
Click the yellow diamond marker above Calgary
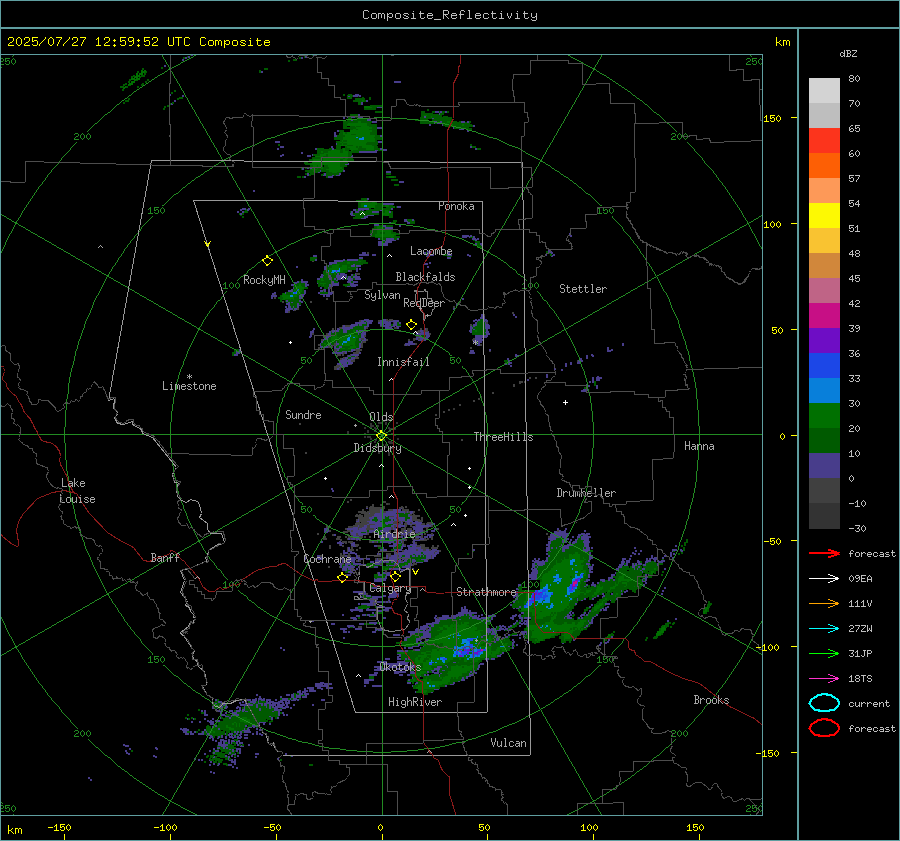[395, 576]
